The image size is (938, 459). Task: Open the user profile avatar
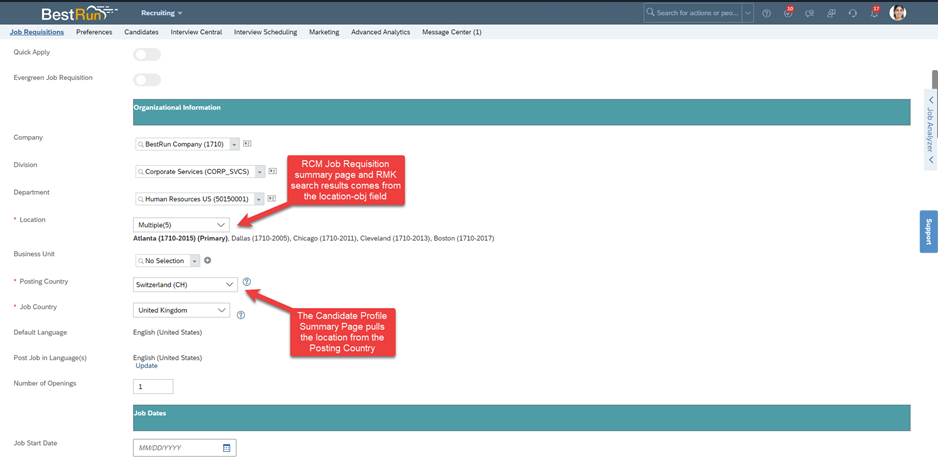(x=897, y=13)
